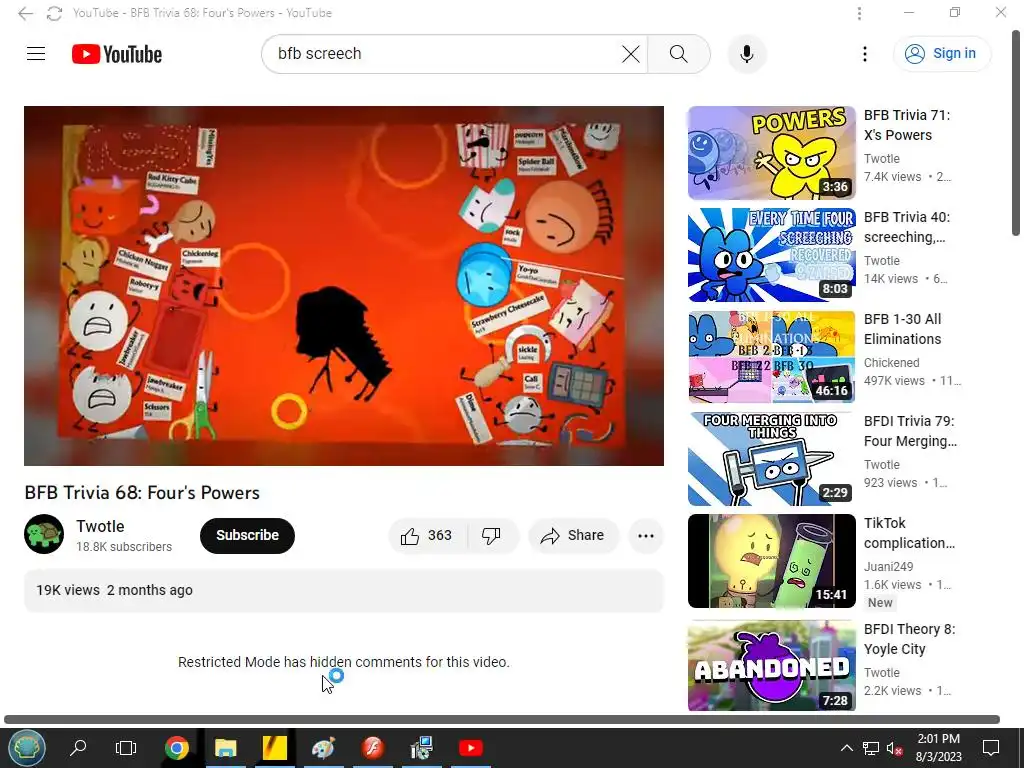This screenshot has width=1024, height=768.
Task: Open title 'BFDI Trivia 79: Four Merging'
Action: pyautogui.click(x=910, y=431)
